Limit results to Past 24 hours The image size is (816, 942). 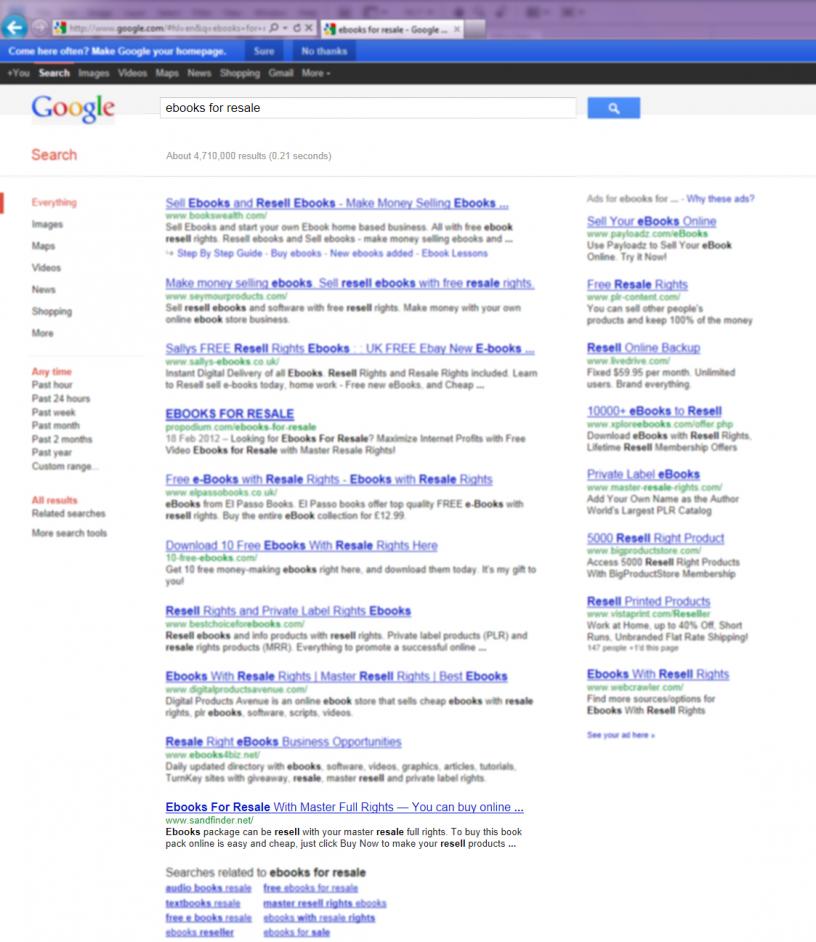coord(61,398)
